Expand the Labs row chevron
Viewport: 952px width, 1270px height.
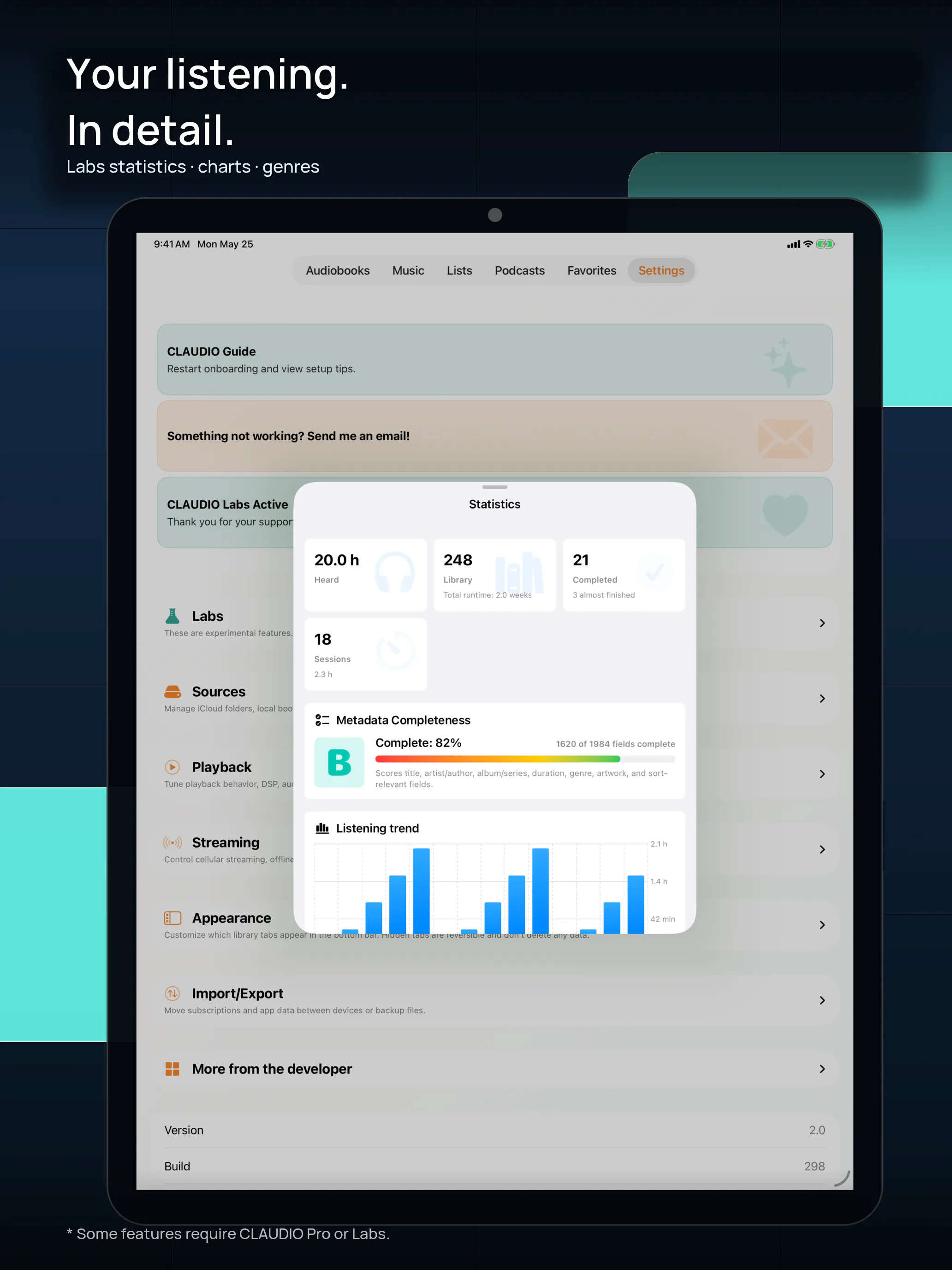822,623
